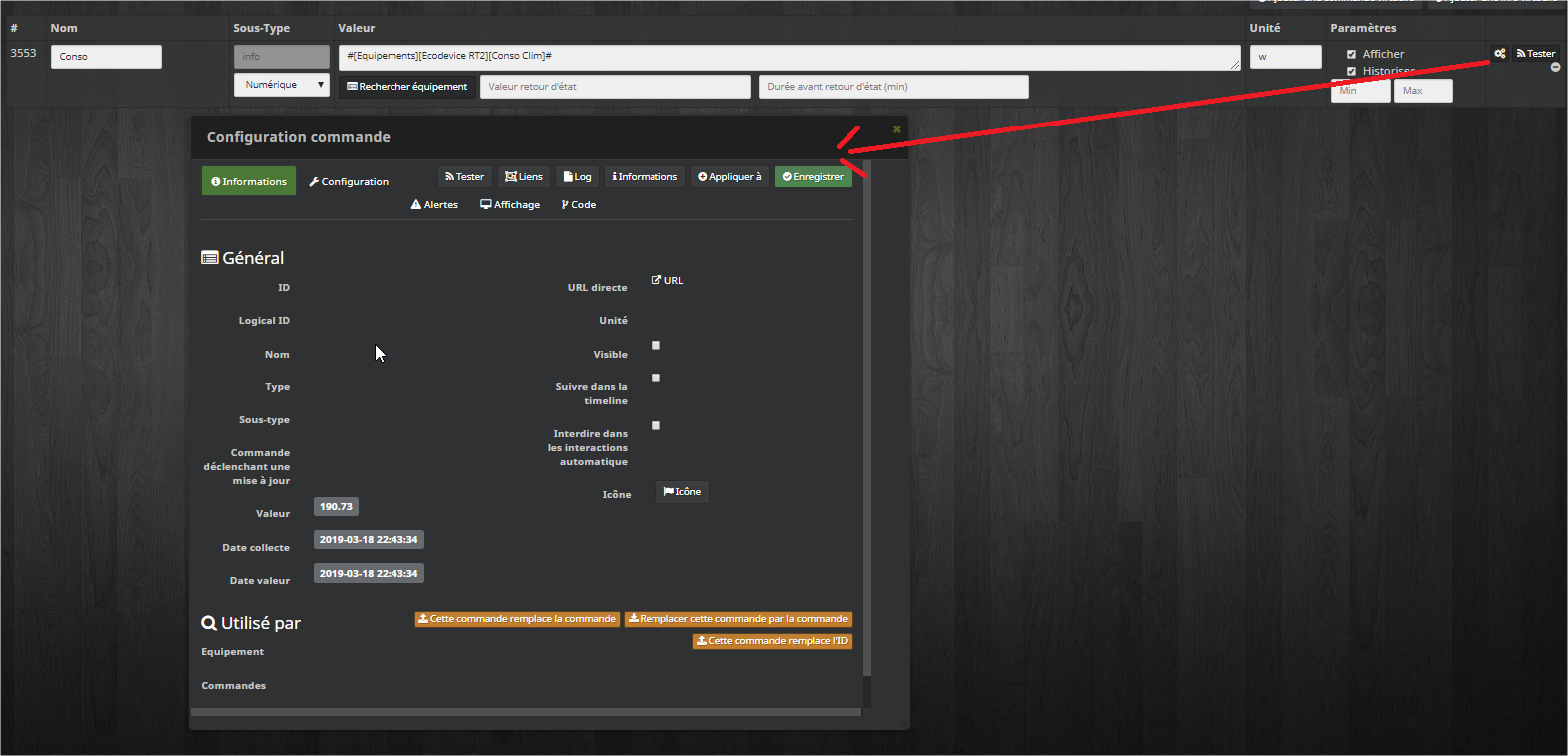Click the Date collecte timestamp badge

pyautogui.click(x=369, y=540)
